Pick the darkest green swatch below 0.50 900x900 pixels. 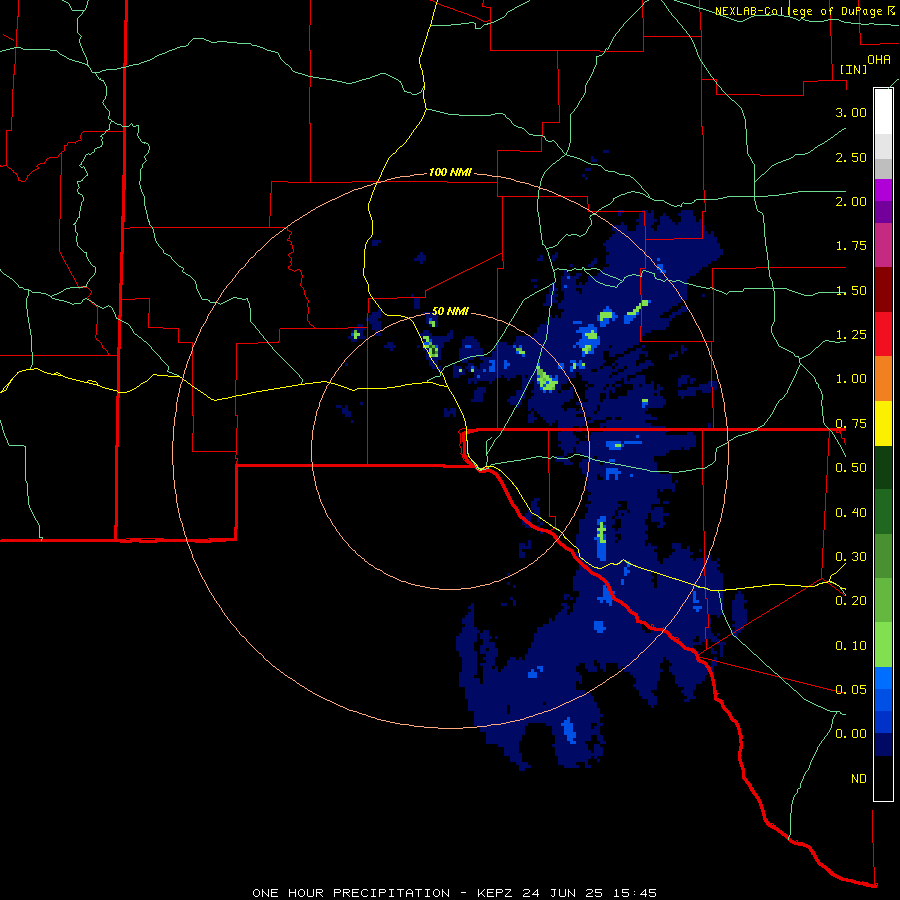(883, 468)
